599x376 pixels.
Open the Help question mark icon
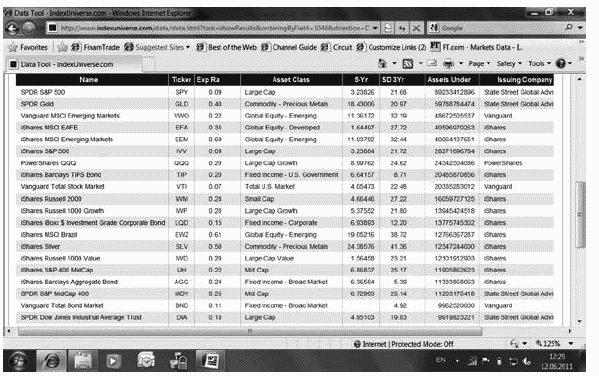pos(560,63)
